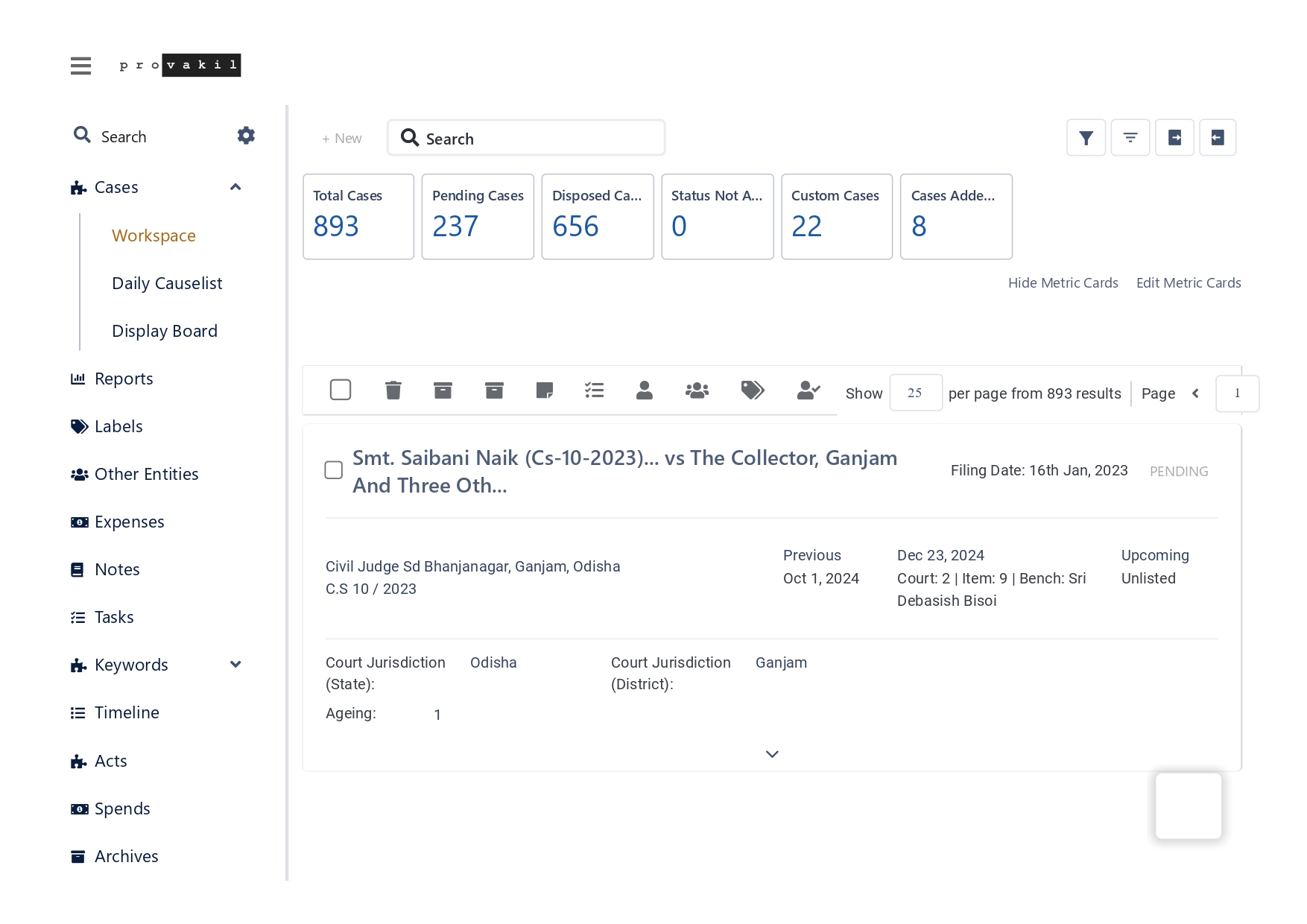
Task: Click the second archive box icon
Action: point(494,390)
